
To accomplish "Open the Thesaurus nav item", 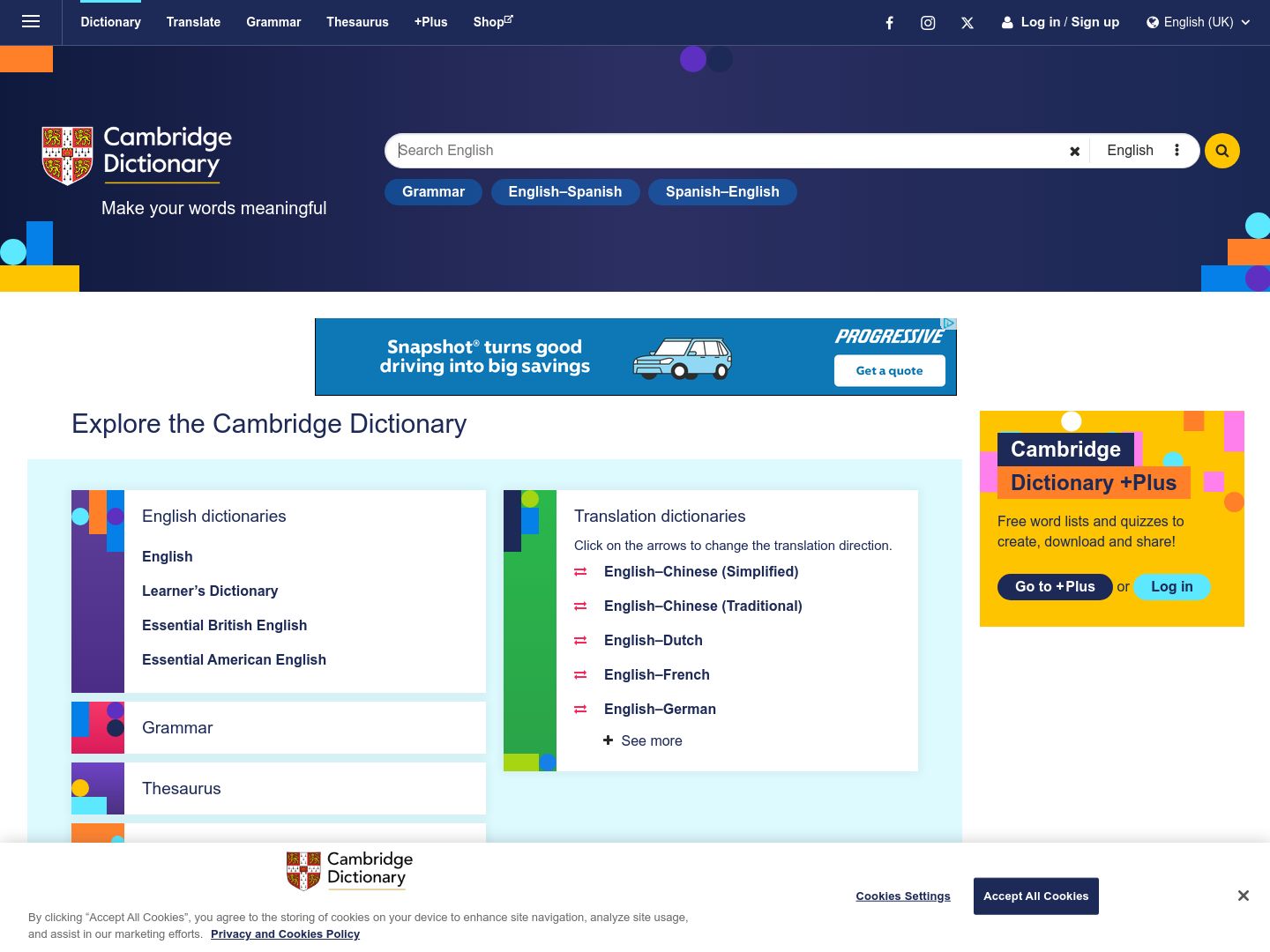I will tap(357, 22).
